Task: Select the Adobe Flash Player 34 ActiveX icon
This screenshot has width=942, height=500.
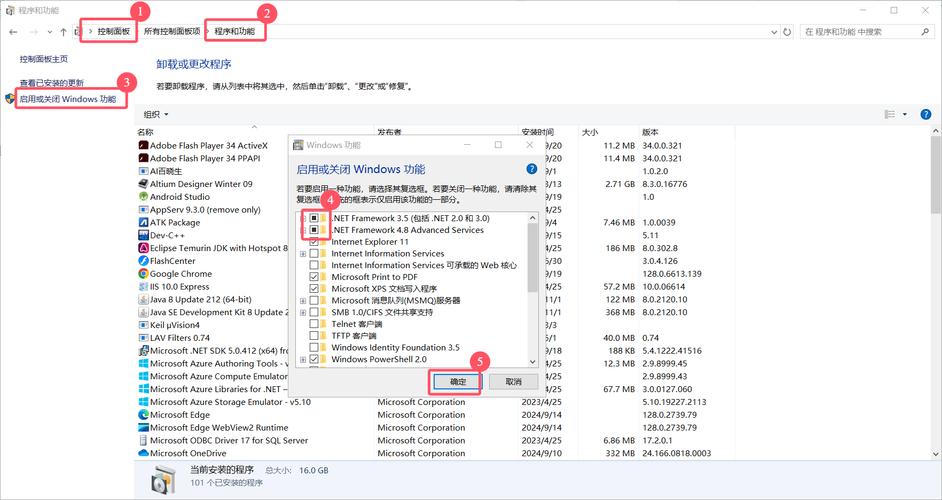Action: (x=143, y=145)
